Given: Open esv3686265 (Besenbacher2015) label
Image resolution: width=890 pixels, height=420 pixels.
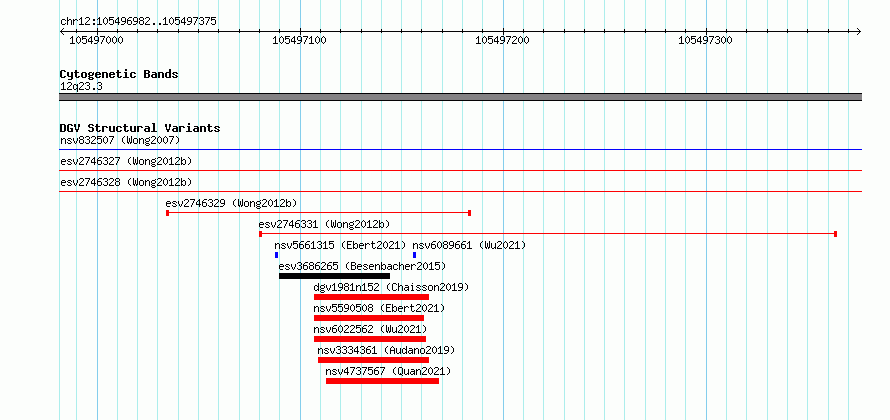Looking at the screenshot, I should point(362,266).
